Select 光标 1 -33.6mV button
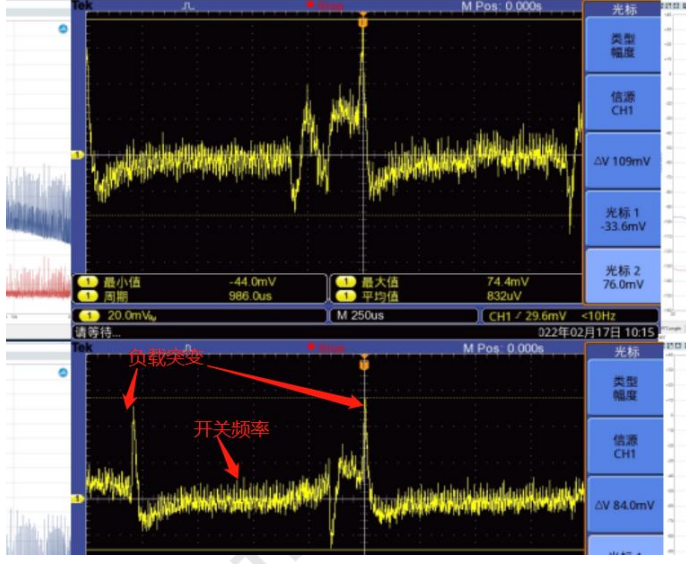The image size is (686, 564). (x=623, y=219)
